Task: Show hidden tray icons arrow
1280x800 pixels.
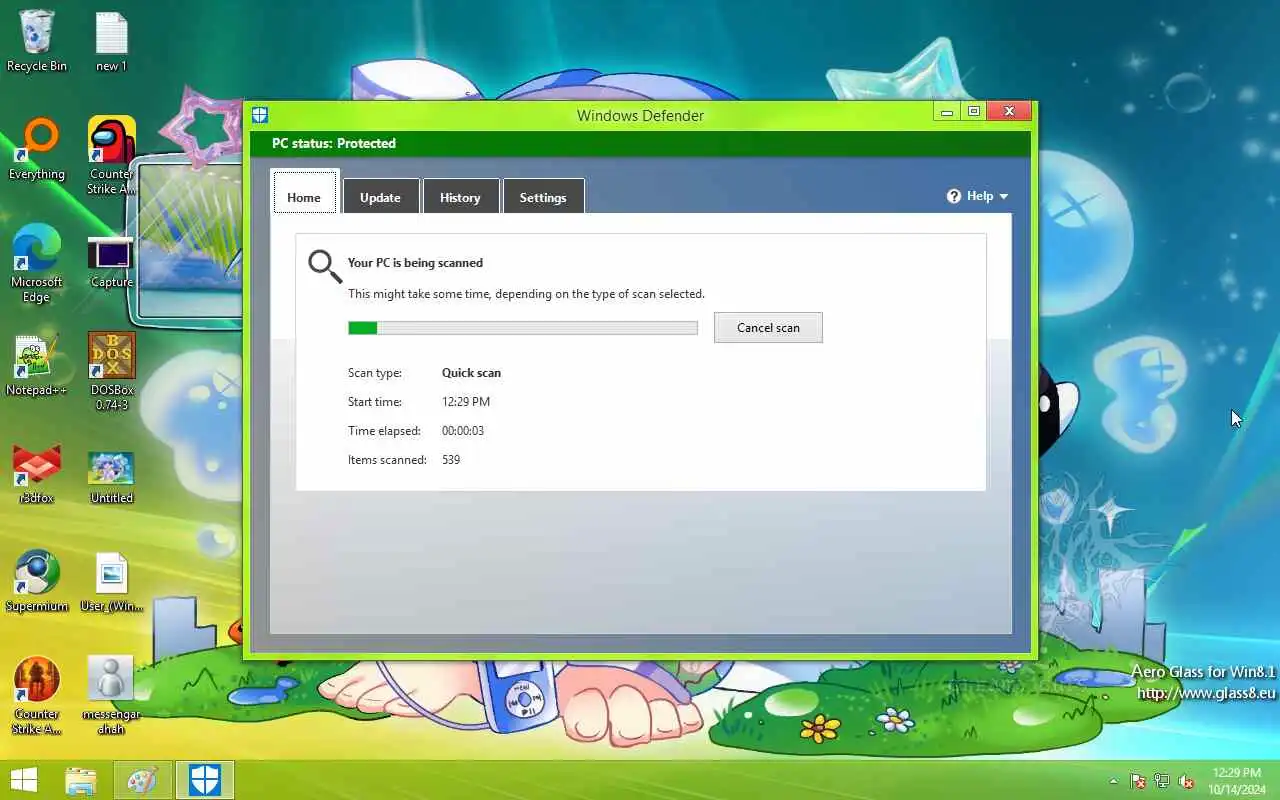Action: (x=1113, y=781)
